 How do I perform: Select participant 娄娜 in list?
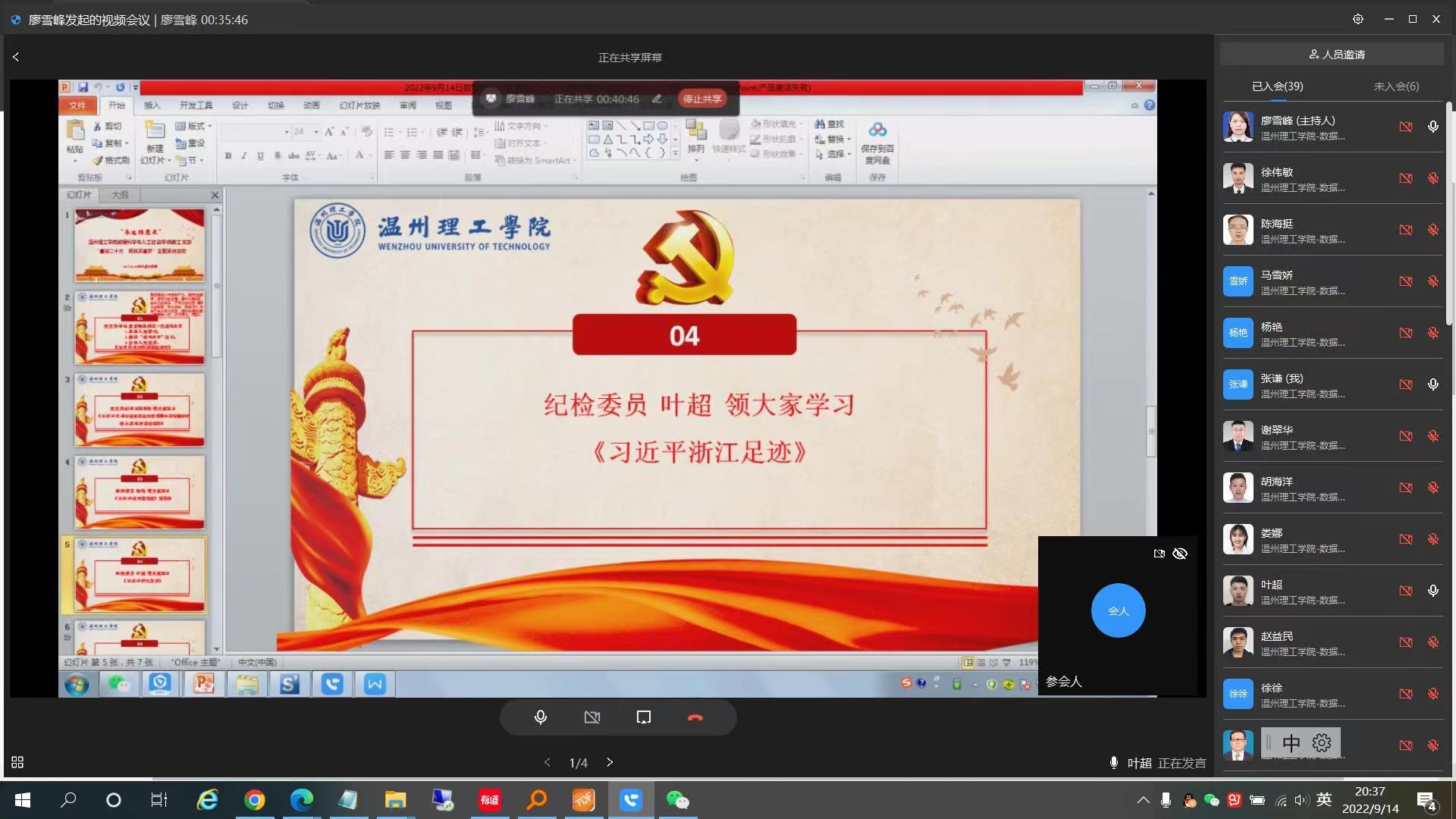[1332, 539]
